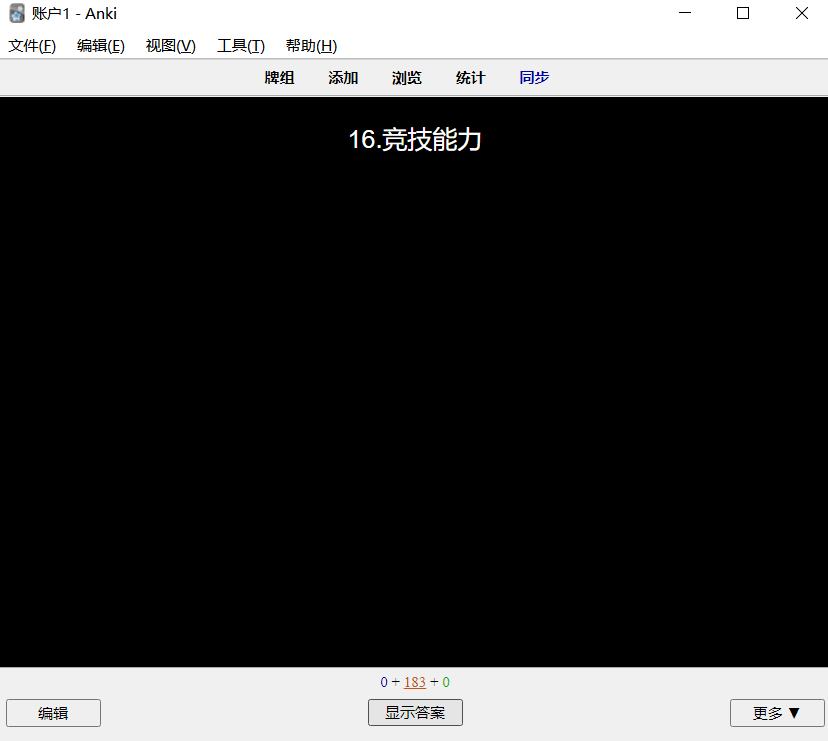This screenshot has width=828, height=741.
Task: Close the Anki window
Action: pyautogui.click(x=802, y=13)
